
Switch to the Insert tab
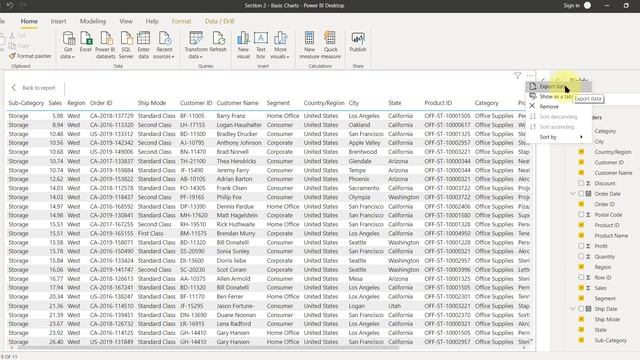click(x=58, y=21)
